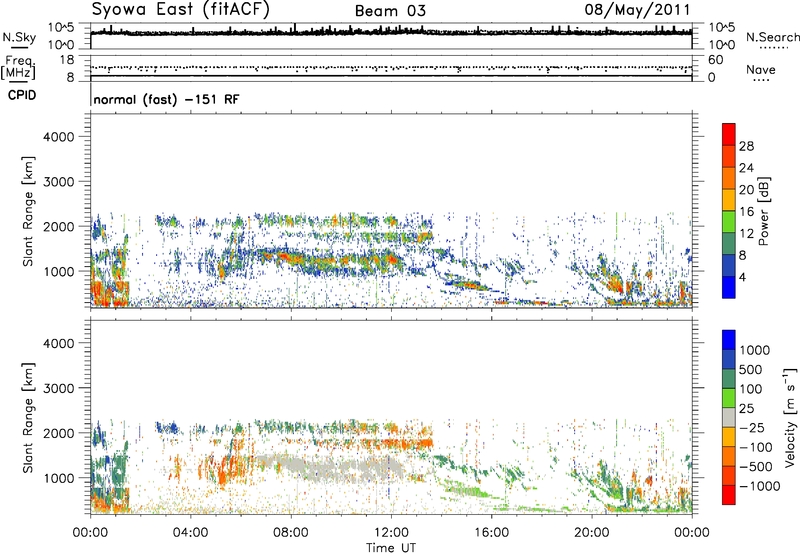This screenshot has height=554, width=800.
Task: Click the "Nave" legend label
Action: [x=761, y=69]
